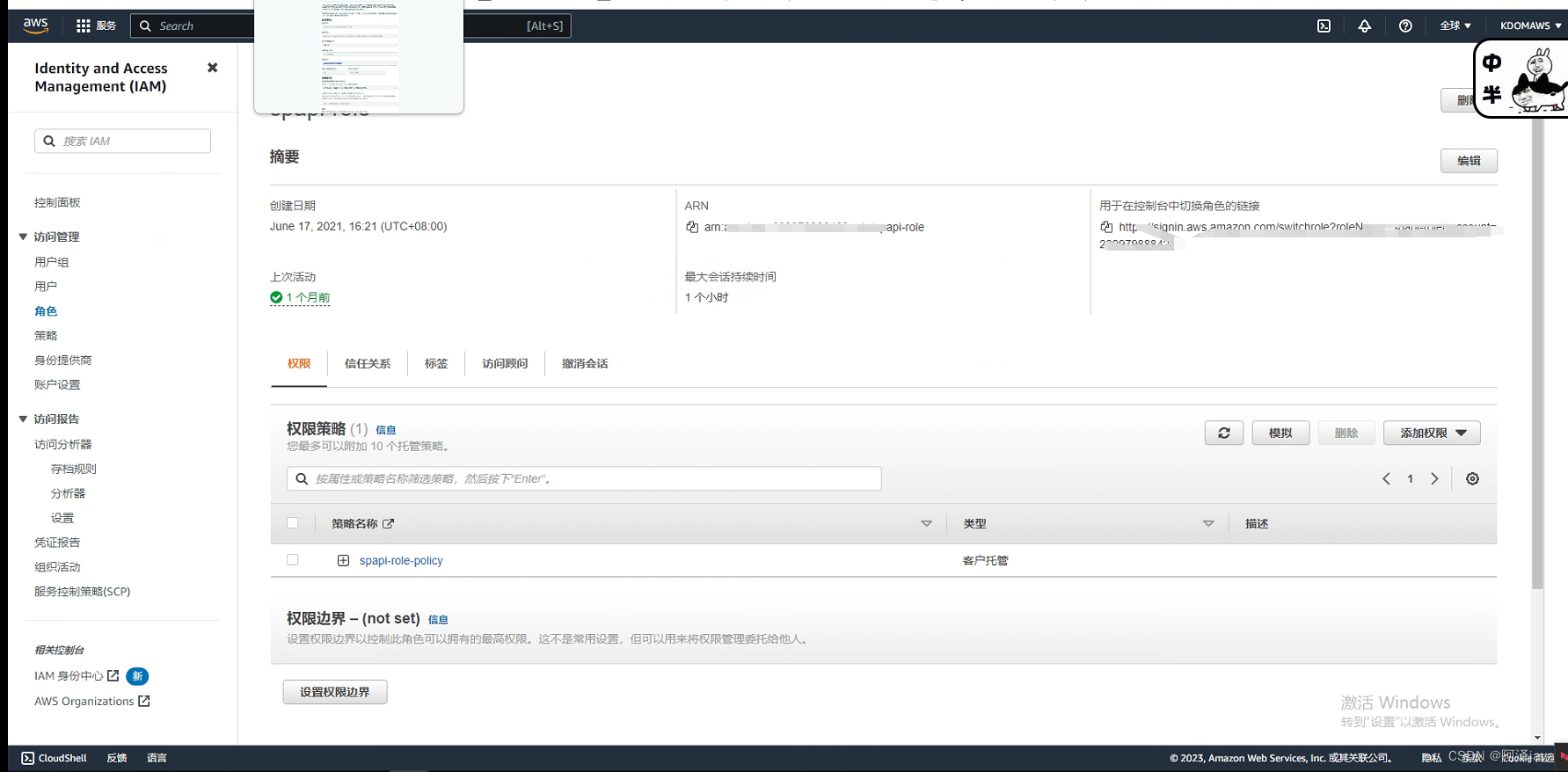Open Account settings in the sidebar
Image resolution: width=1568 pixels, height=772 pixels.
57,385
